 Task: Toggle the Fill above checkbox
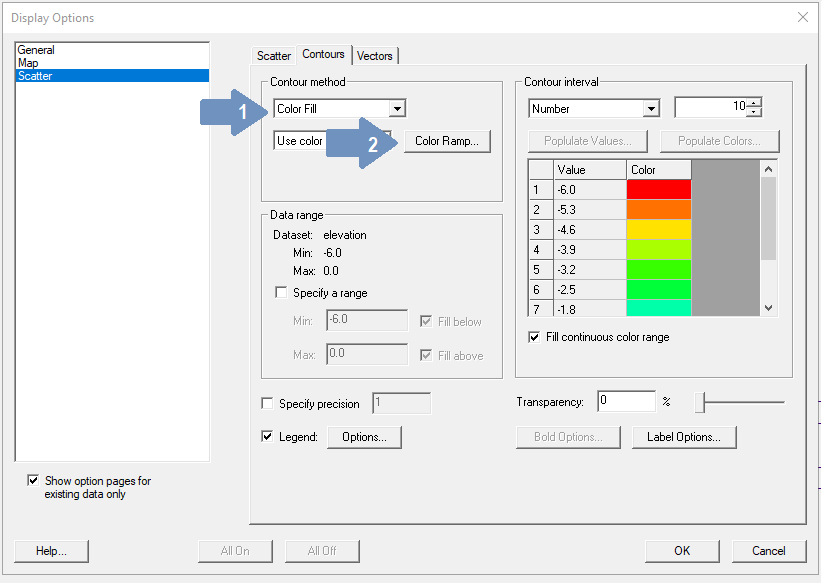click(426, 355)
